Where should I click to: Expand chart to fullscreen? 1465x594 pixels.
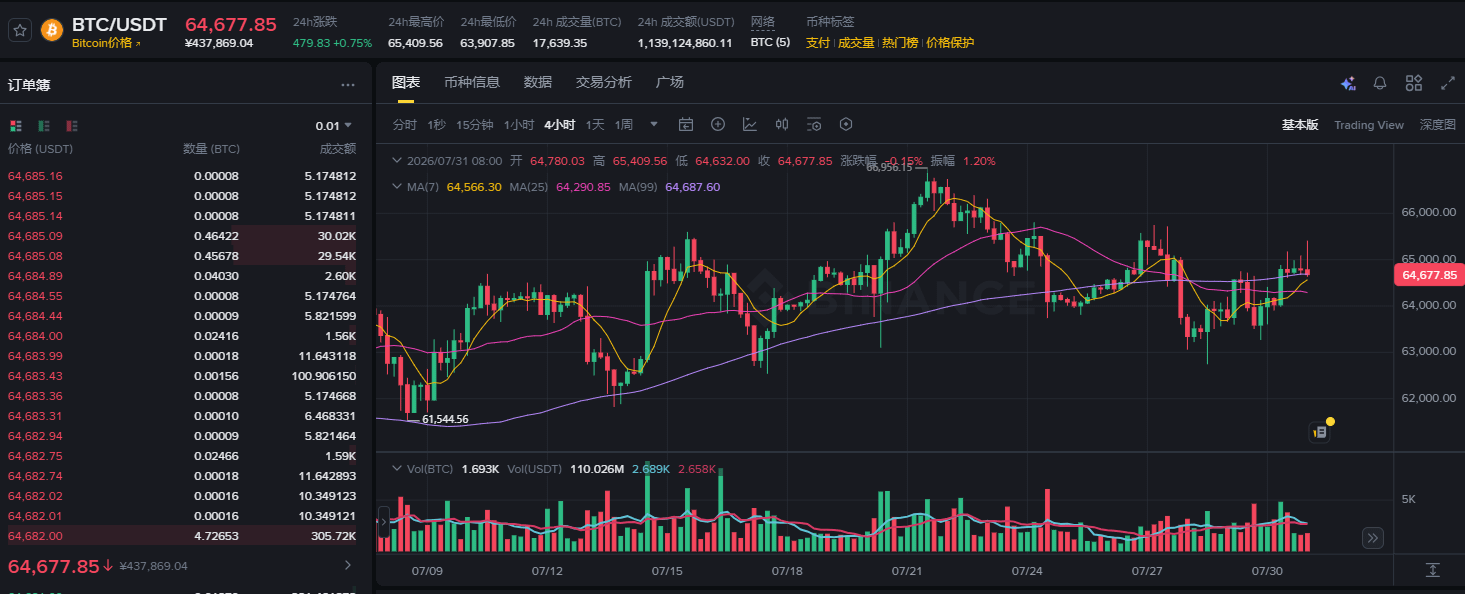(x=1447, y=83)
